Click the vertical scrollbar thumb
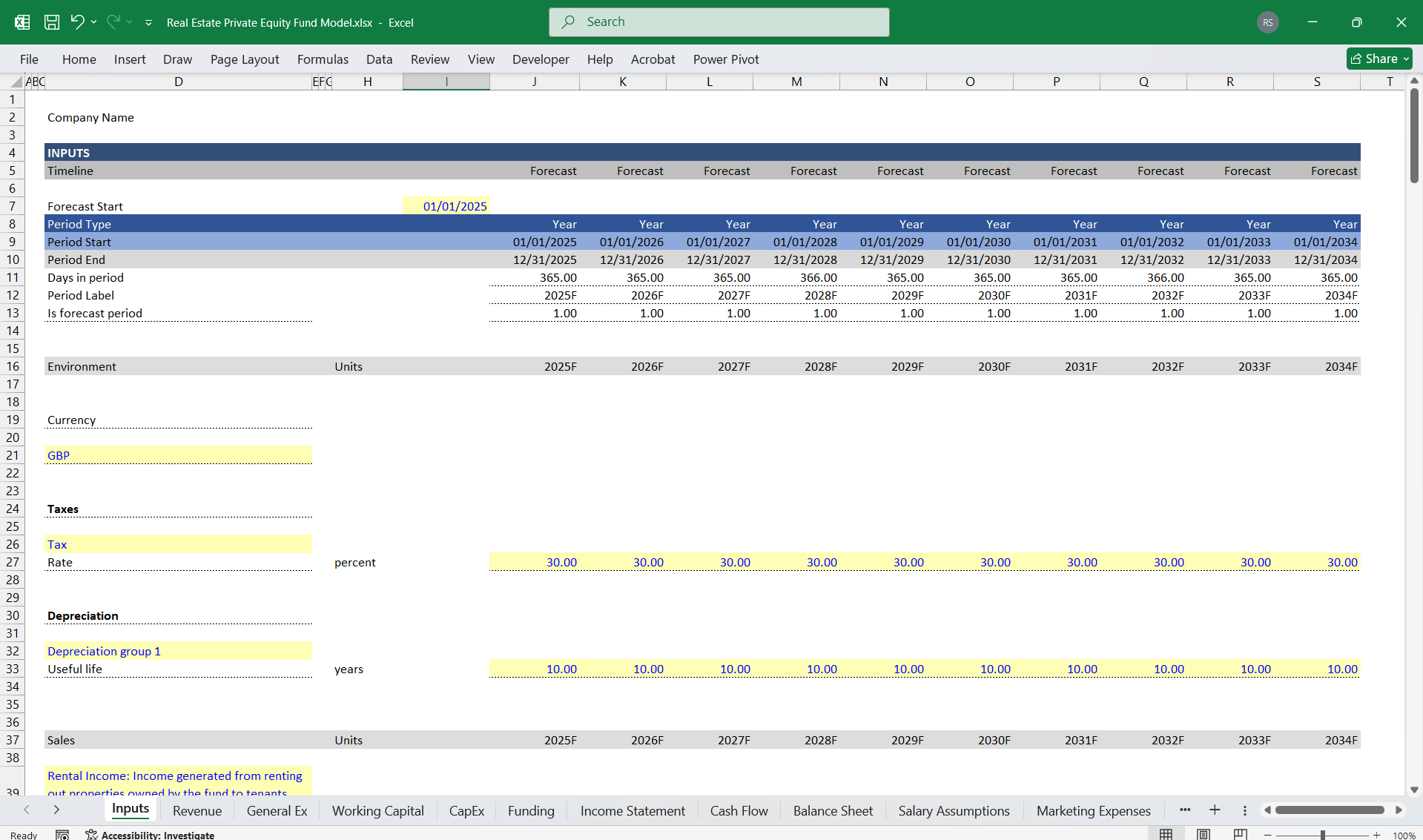Screen dimensions: 1423x840 1414,135
